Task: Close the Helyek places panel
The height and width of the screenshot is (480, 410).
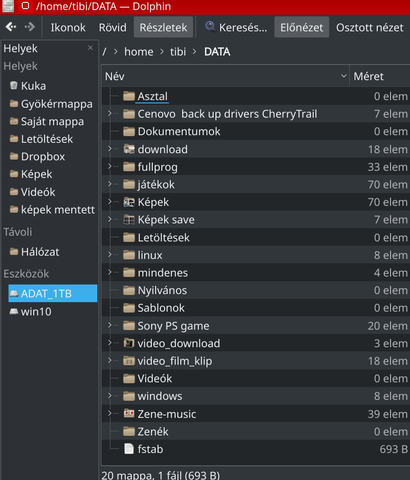Action: 90,48
